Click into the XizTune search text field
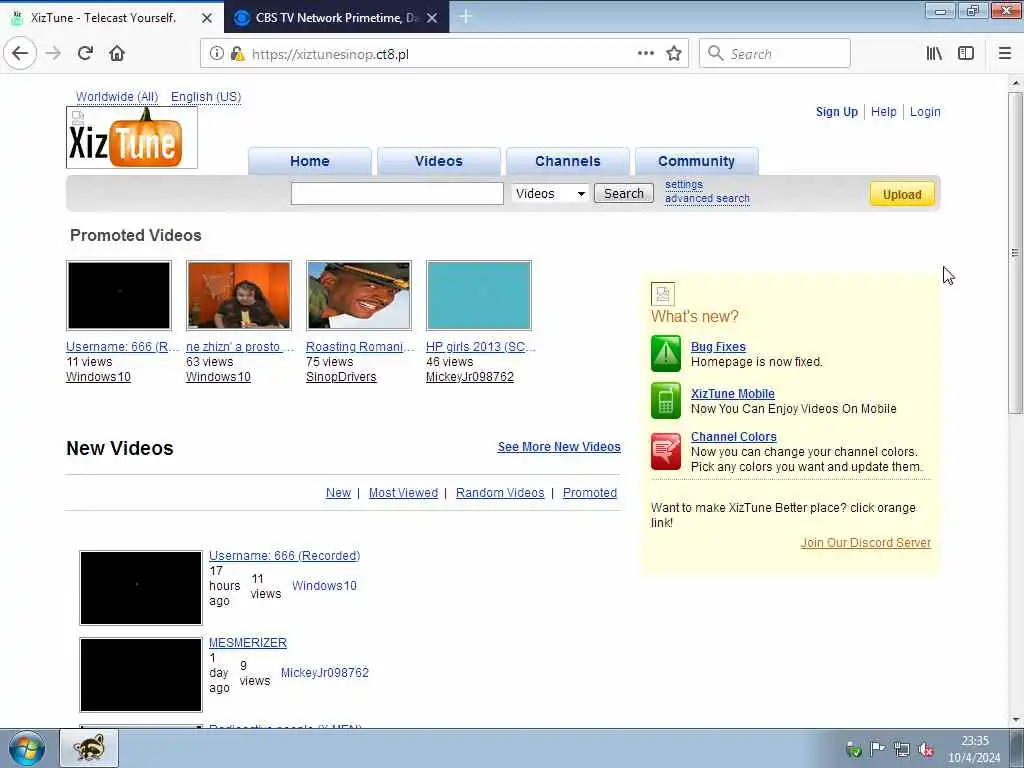 click(397, 193)
